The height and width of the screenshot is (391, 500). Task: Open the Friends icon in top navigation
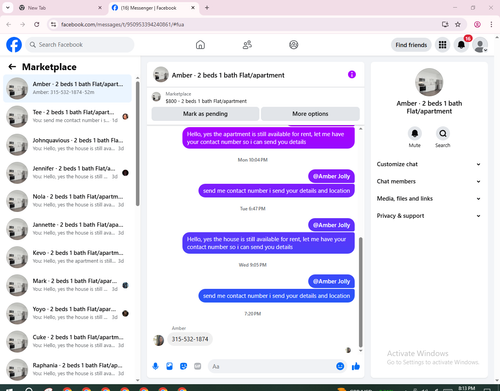click(x=247, y=45)
